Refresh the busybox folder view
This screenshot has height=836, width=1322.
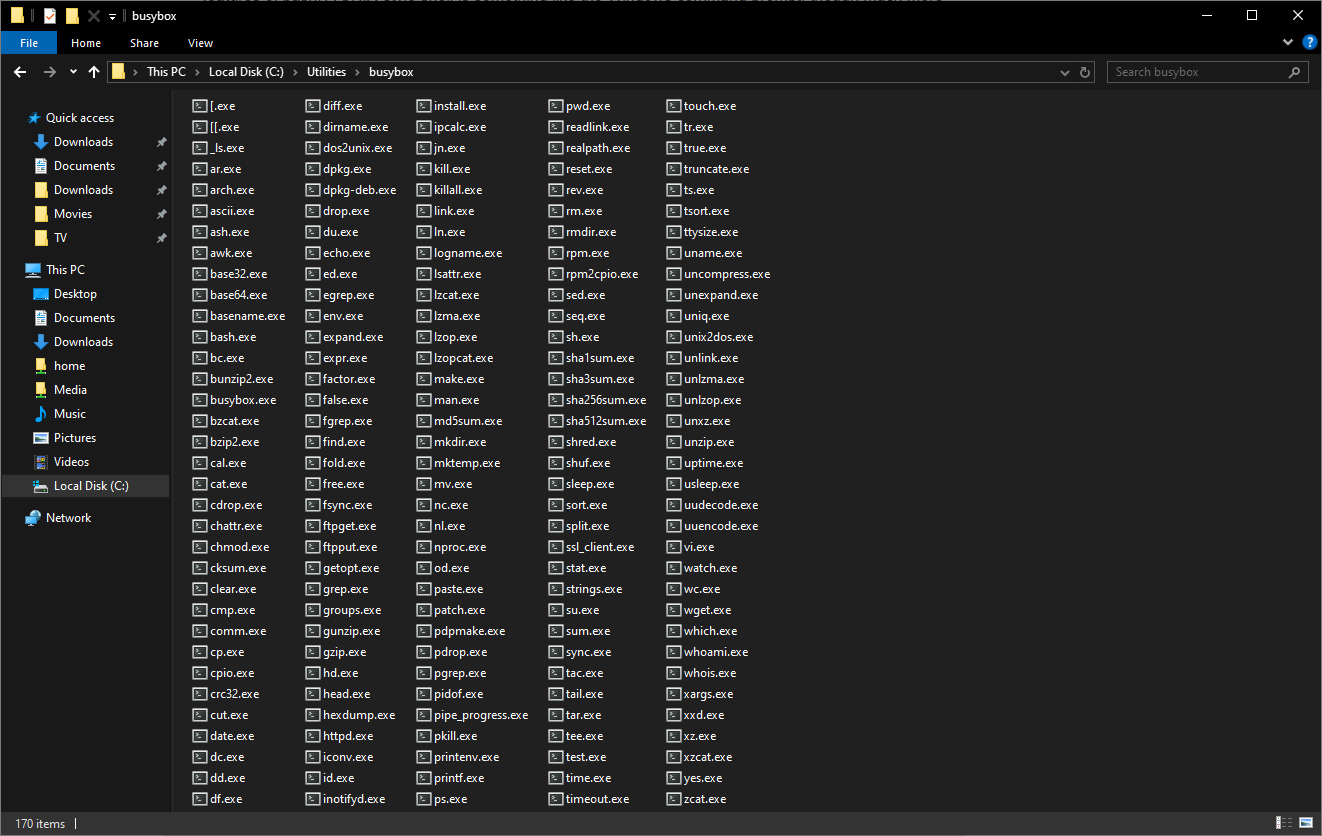pyautogui.click(x=1086, y=72)
